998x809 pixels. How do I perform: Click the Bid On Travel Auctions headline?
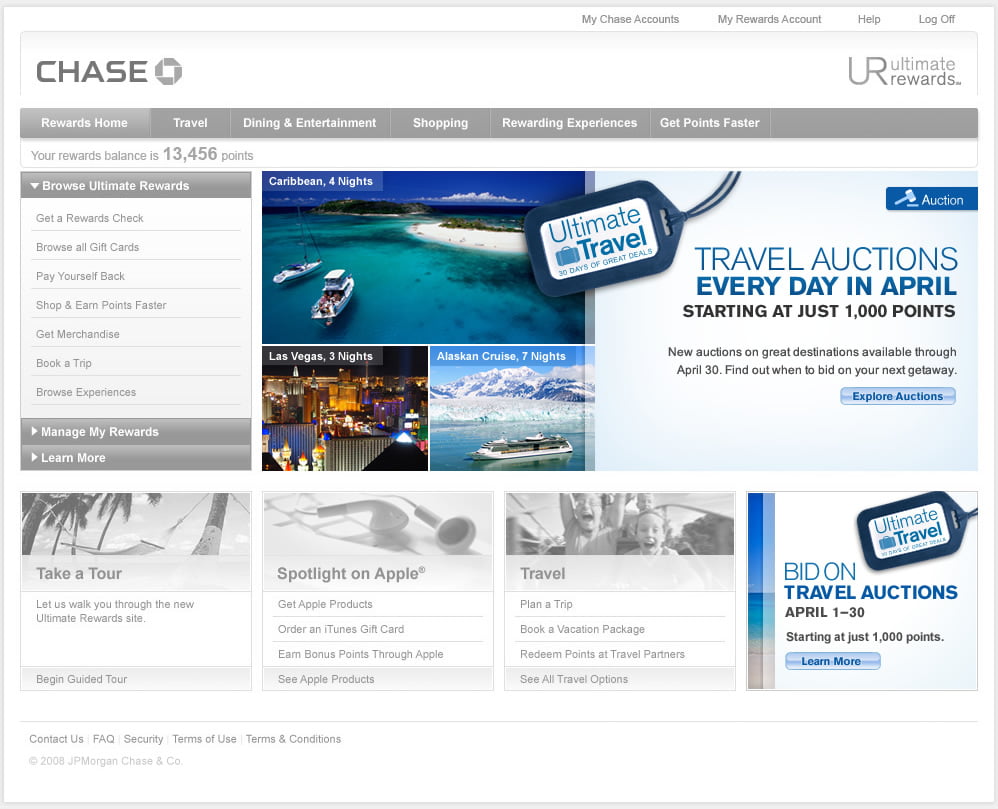[871, 582]
